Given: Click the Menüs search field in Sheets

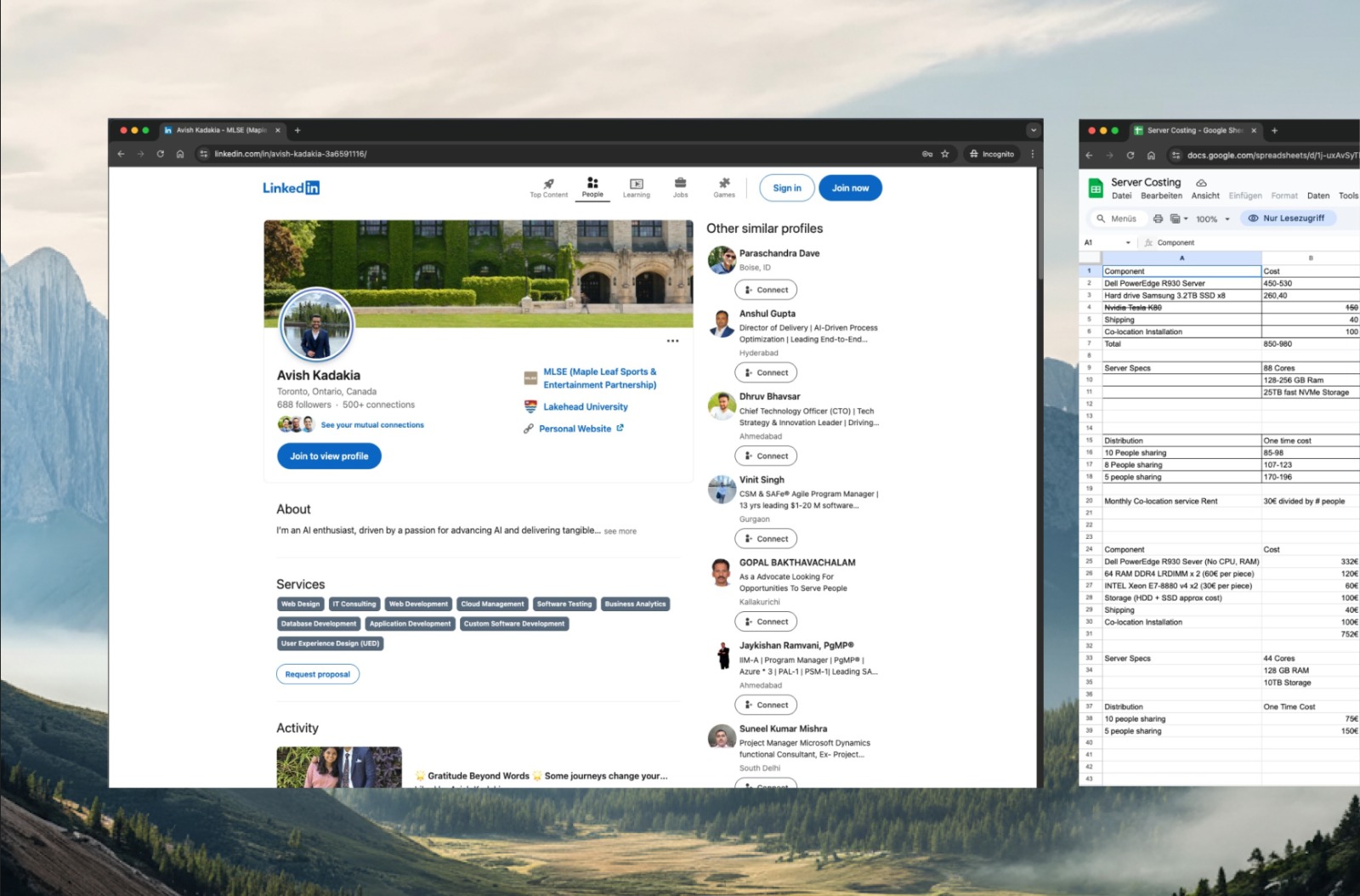Looking at the screenshot, I should click(1122, 218).
